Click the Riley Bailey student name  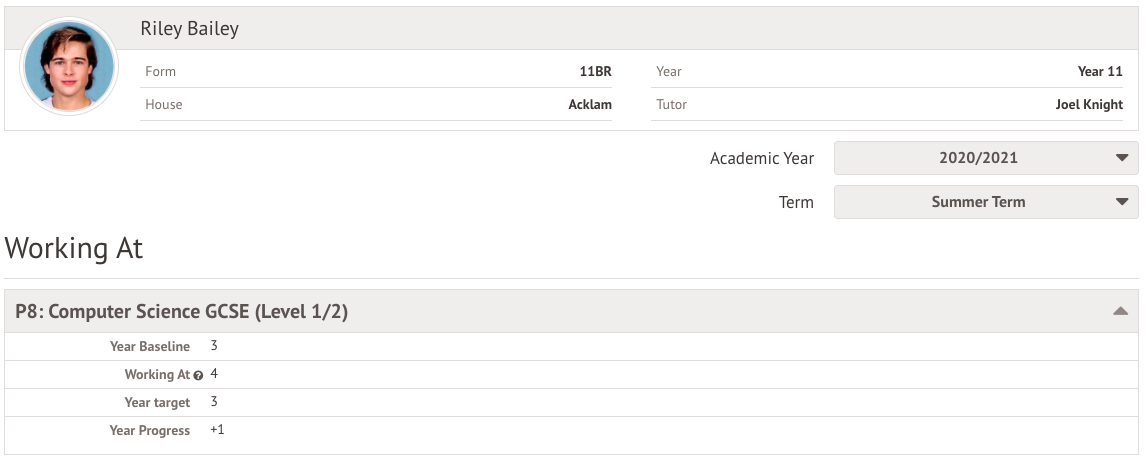pos(189,29)
